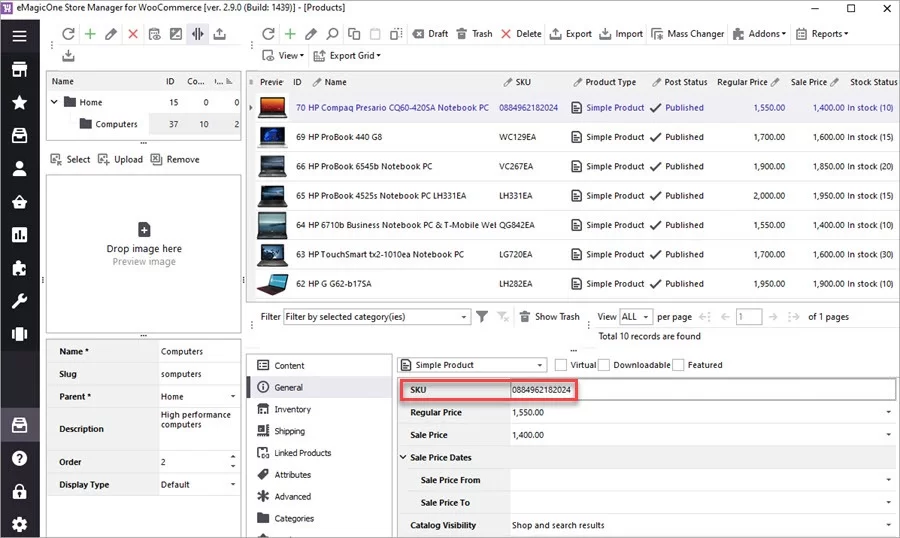
Task: Open the wrench tools sidebar icon
Action: pos(19,301)
